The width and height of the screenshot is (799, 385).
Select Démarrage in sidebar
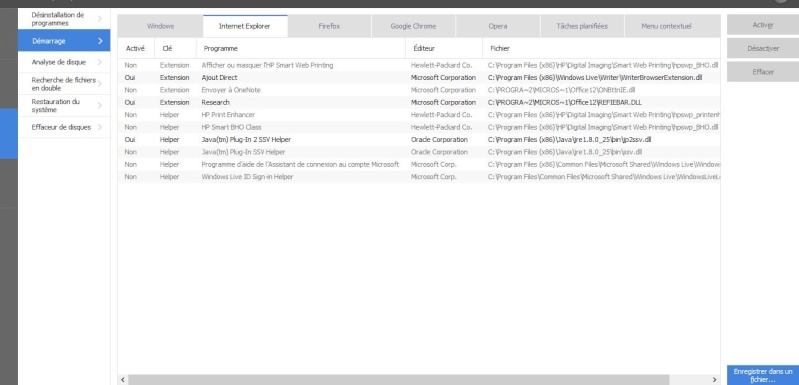pyautogui.click(x=64, y=41)
